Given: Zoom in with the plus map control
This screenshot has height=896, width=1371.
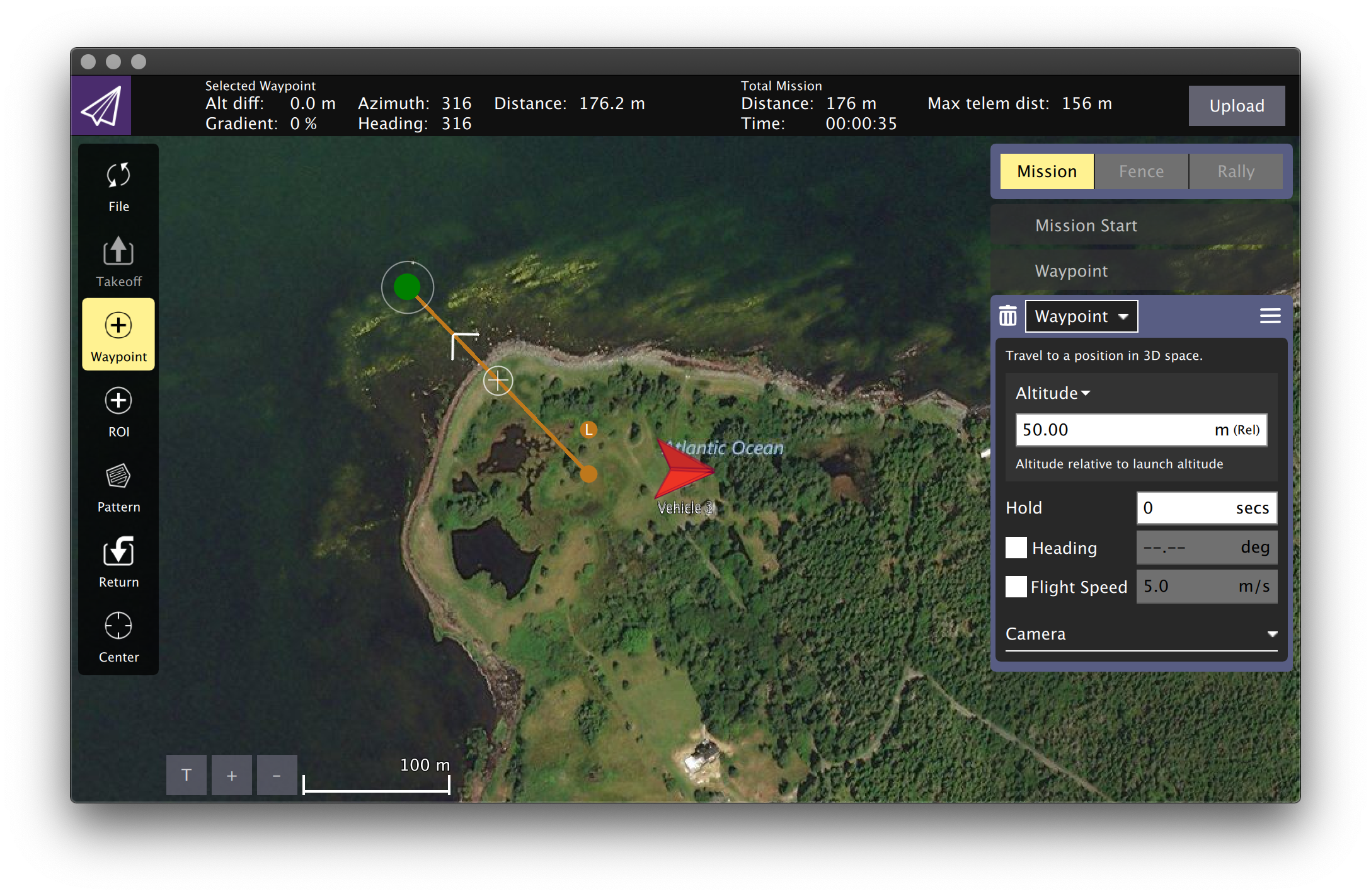Looking at the screenshot, I should coord(231,775).
